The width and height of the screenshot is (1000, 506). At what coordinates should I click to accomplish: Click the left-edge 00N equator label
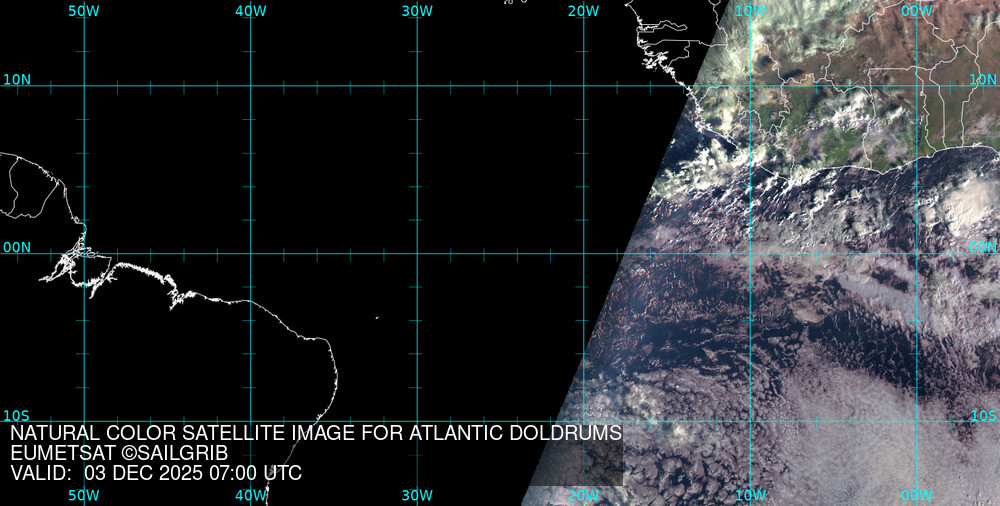pyautogui.click(x=17, y=247)
